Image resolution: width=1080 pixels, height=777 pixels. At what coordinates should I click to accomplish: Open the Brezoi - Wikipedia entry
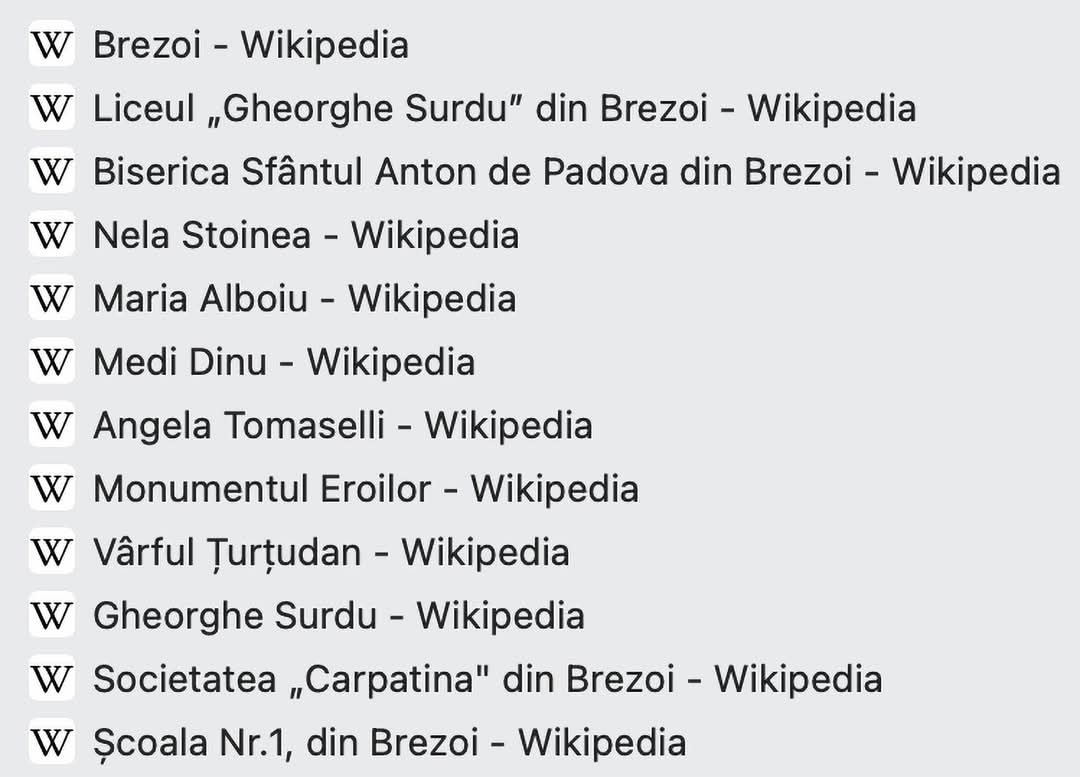tap(251, 45)
